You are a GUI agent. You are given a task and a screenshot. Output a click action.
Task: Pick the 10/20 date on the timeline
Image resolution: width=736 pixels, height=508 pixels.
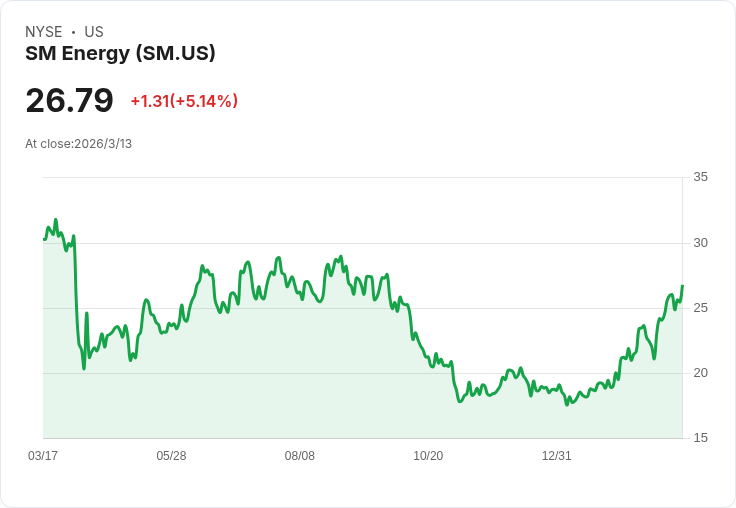coord(428,456)
